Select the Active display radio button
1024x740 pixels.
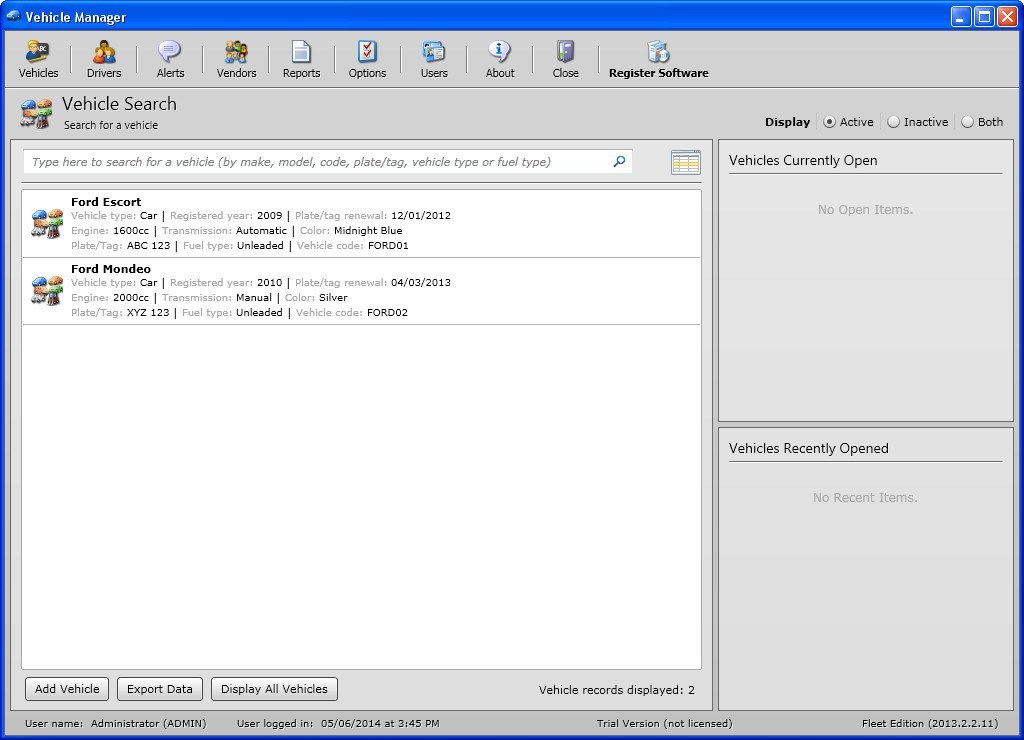pyautogui.click(x=828, y=122)
